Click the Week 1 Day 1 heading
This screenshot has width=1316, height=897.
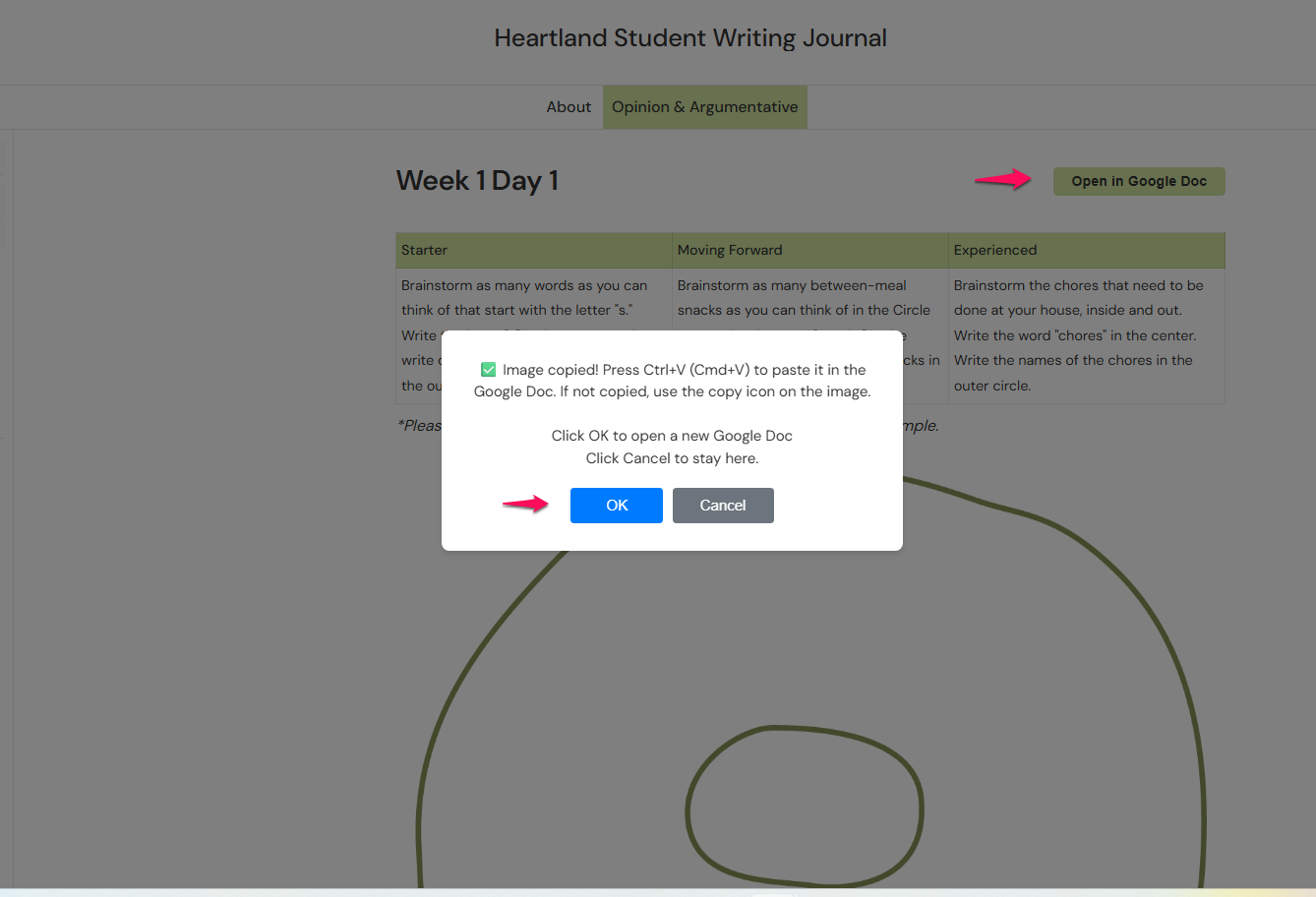click(x=477, y=181)
